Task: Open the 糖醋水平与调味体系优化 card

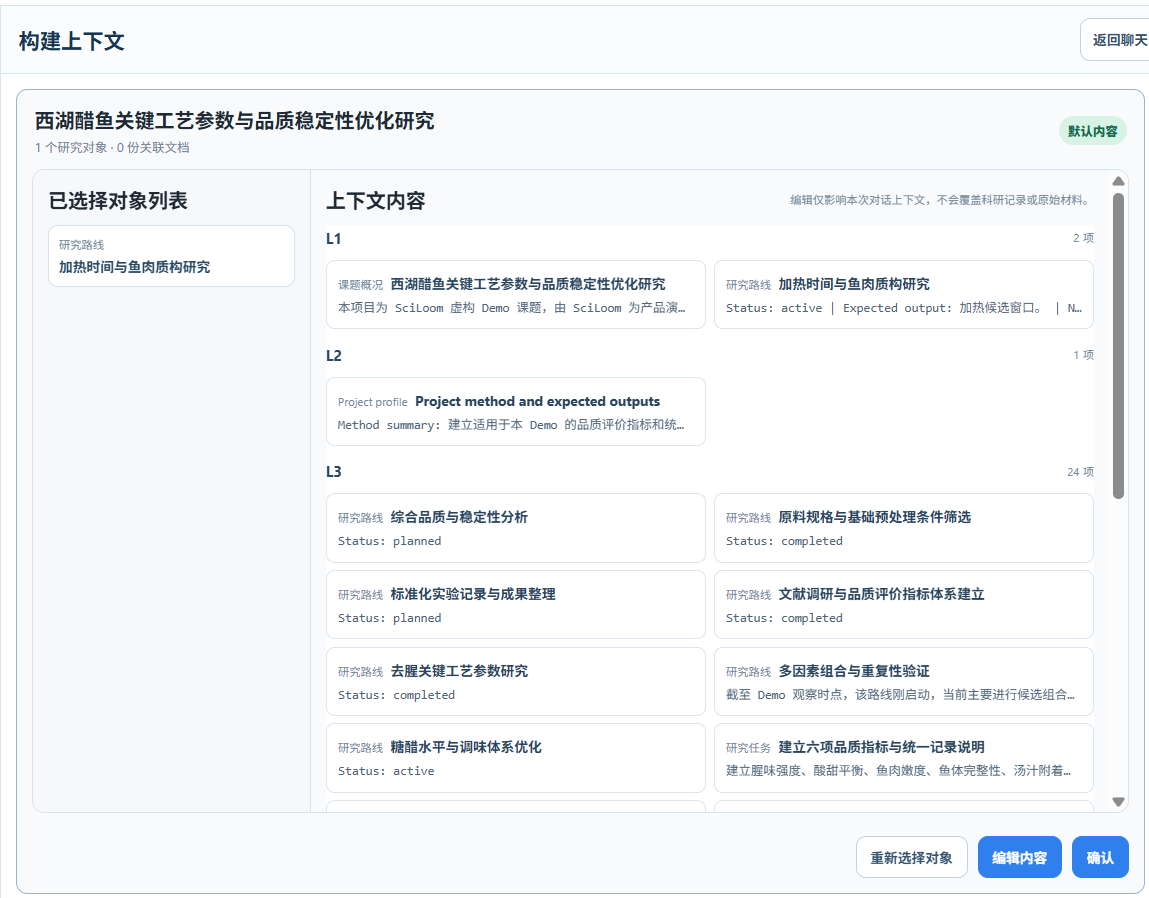Action: tap(516, 758)
